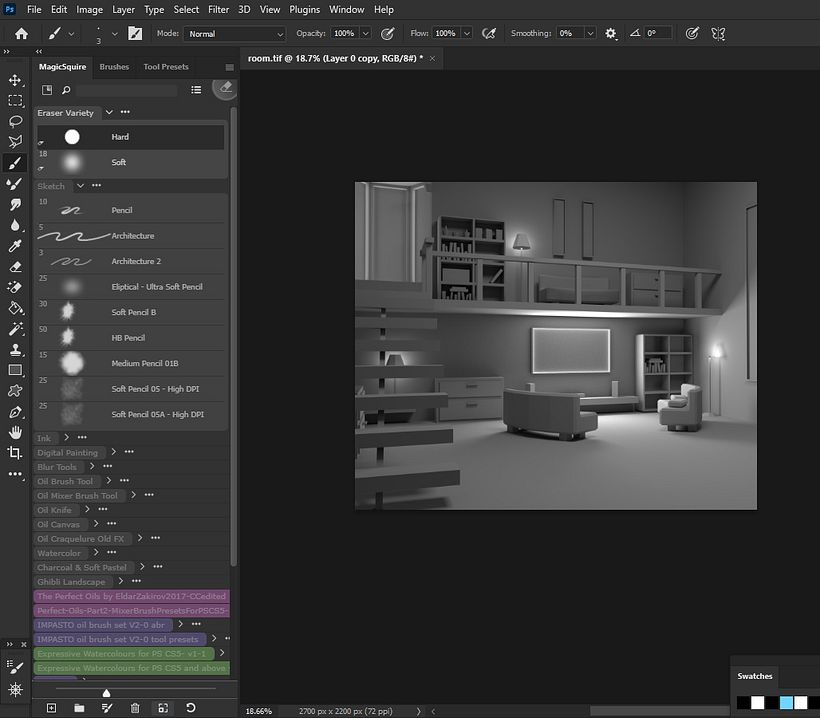Click the symmetry butterfly icon
Image resolution: width=820 pixels, height=718 pixels.
(718, 33)
